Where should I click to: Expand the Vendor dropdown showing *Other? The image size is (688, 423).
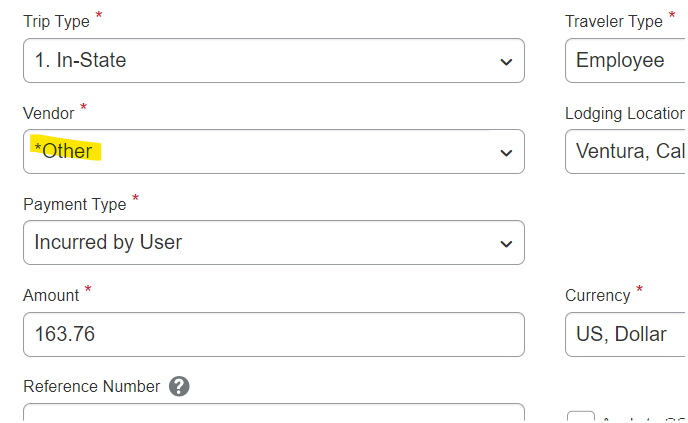pyautogui.click(x=274, y=151)
